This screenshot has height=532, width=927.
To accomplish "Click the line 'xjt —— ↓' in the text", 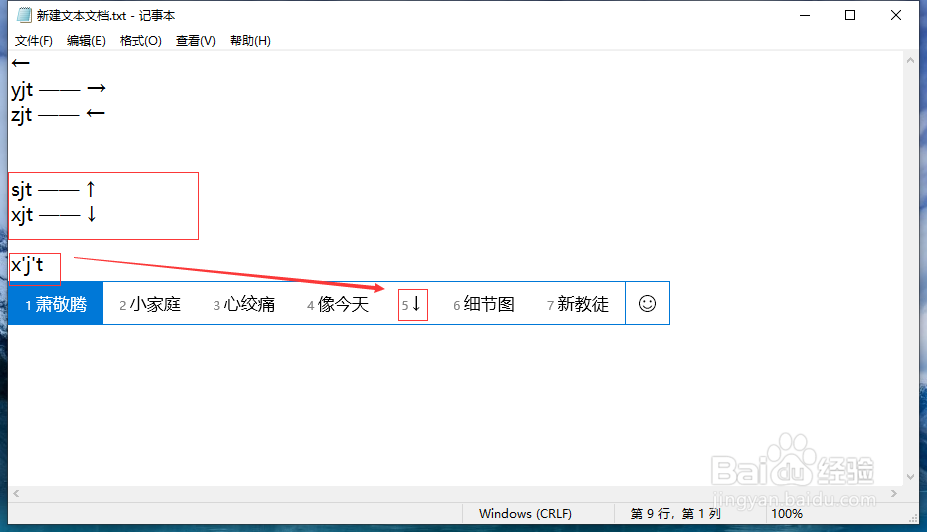I will coord(53,215).
